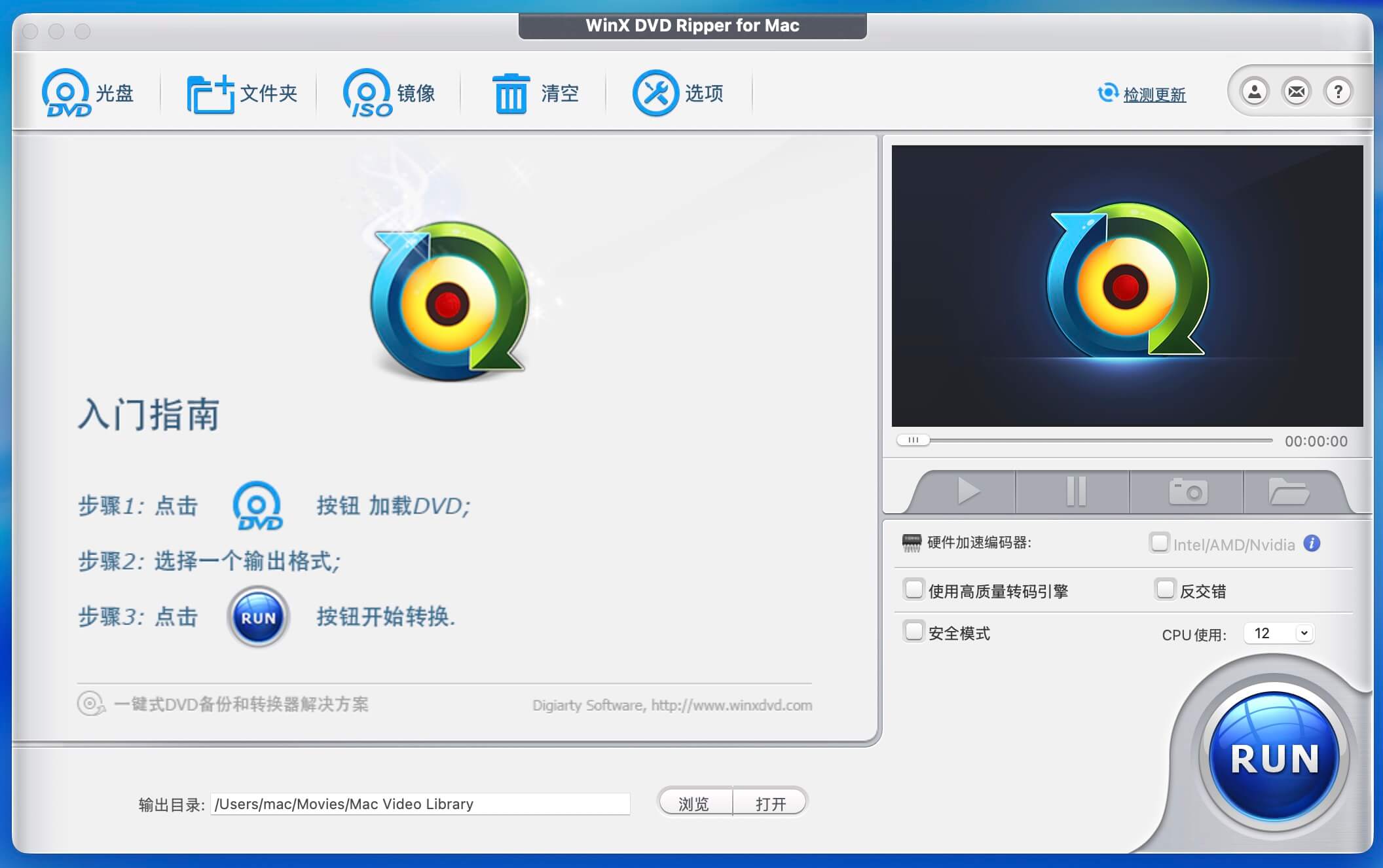Load an ISO image (镜像)
The height and width of the screenshot is (868, 1383).
pos(367,93)
